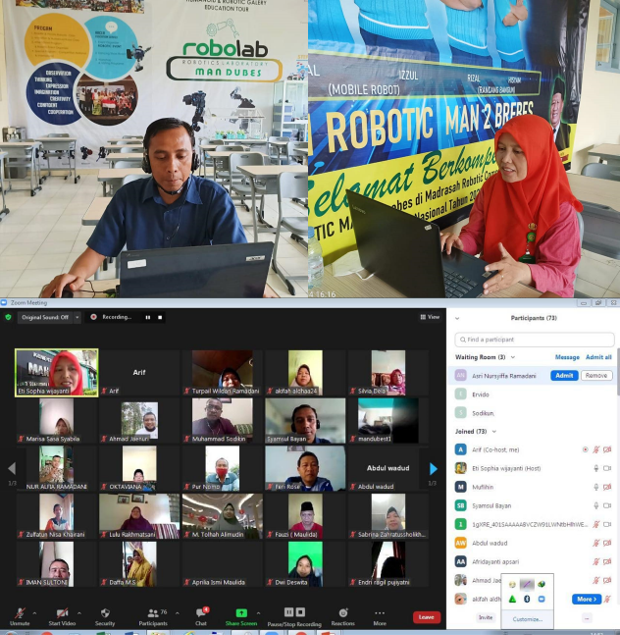
Task: Click recording indicator on Arif's row
Action: pos(585,450)
